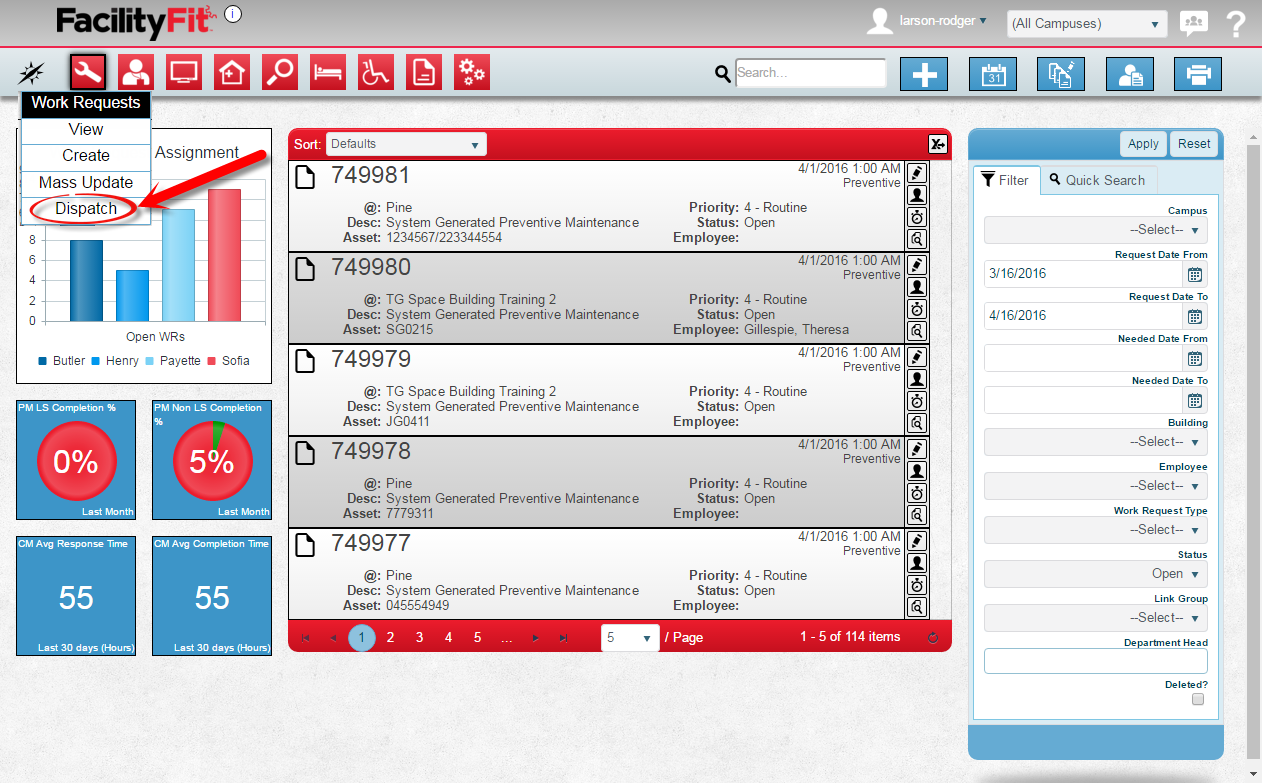The image size is (1262, 783).
Task: Click the edit pencil icon for request 749981
Action: coord(916,173)
